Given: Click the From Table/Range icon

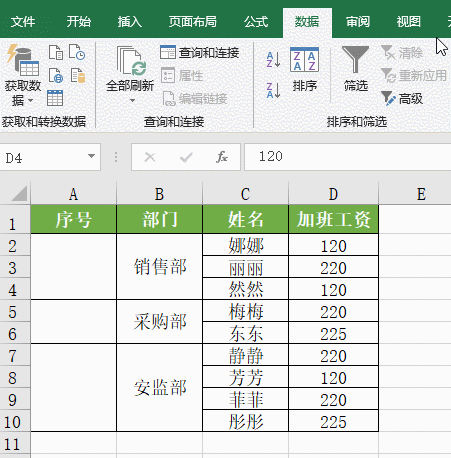Looking at the screenshot, I should point(55,98).
